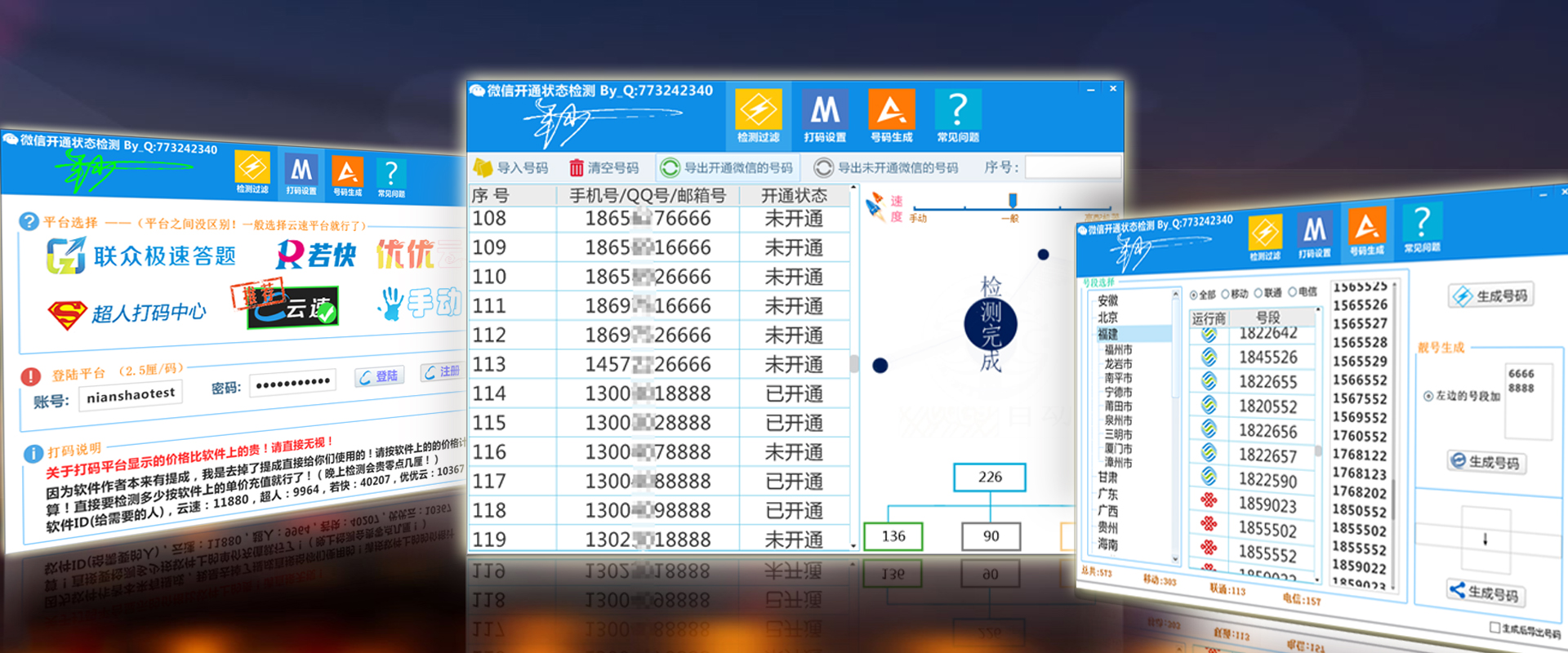1568x653 pixels.
Task: Select row 108 in results table
Action: pyautogui.click(x=659, y=219)
